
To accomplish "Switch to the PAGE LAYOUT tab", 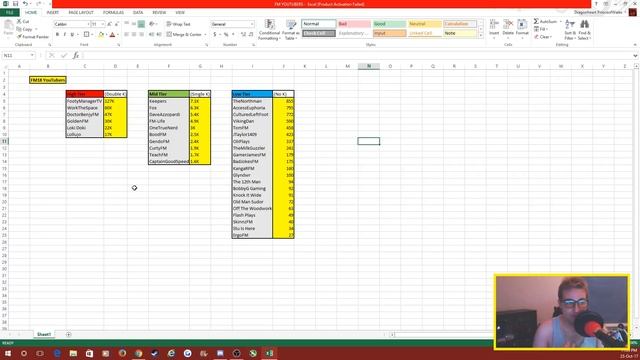I will pyautogui.click(x=81, y=13).
